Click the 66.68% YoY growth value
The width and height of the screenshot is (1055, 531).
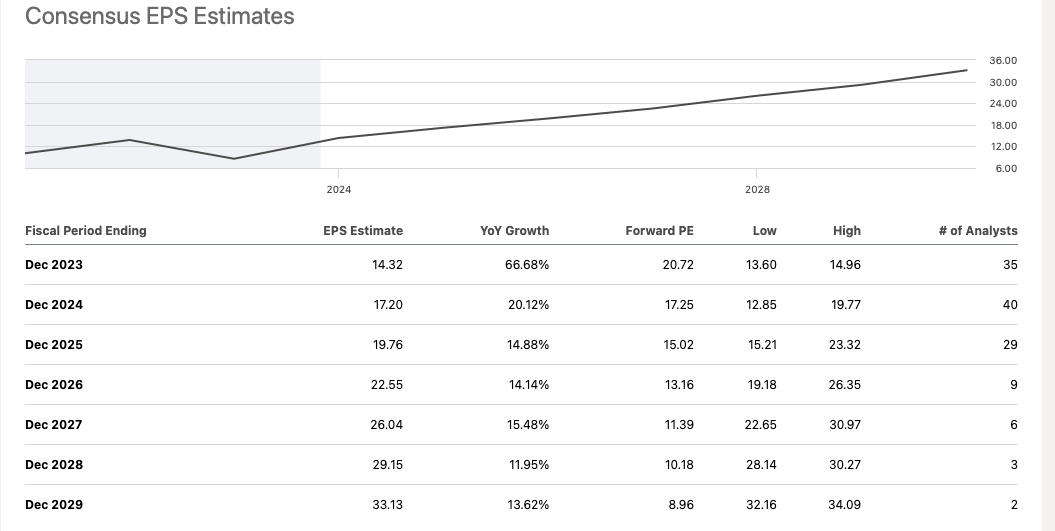pos(528,265)
